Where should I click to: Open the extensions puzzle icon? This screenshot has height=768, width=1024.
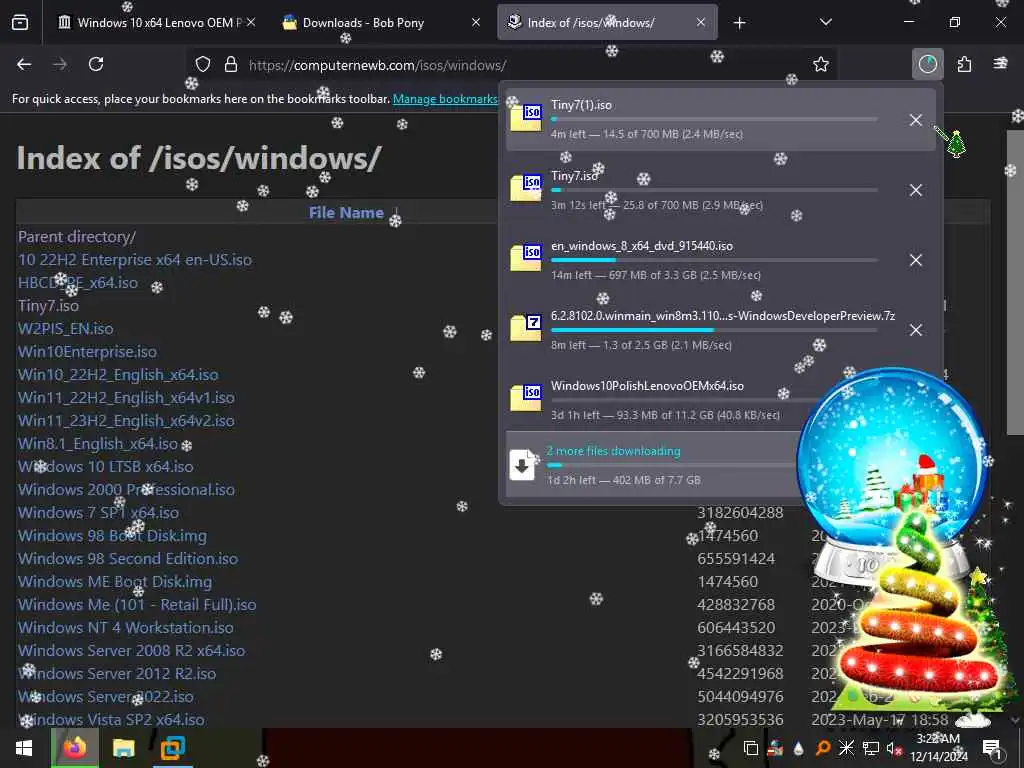click(x=964, y=64)
